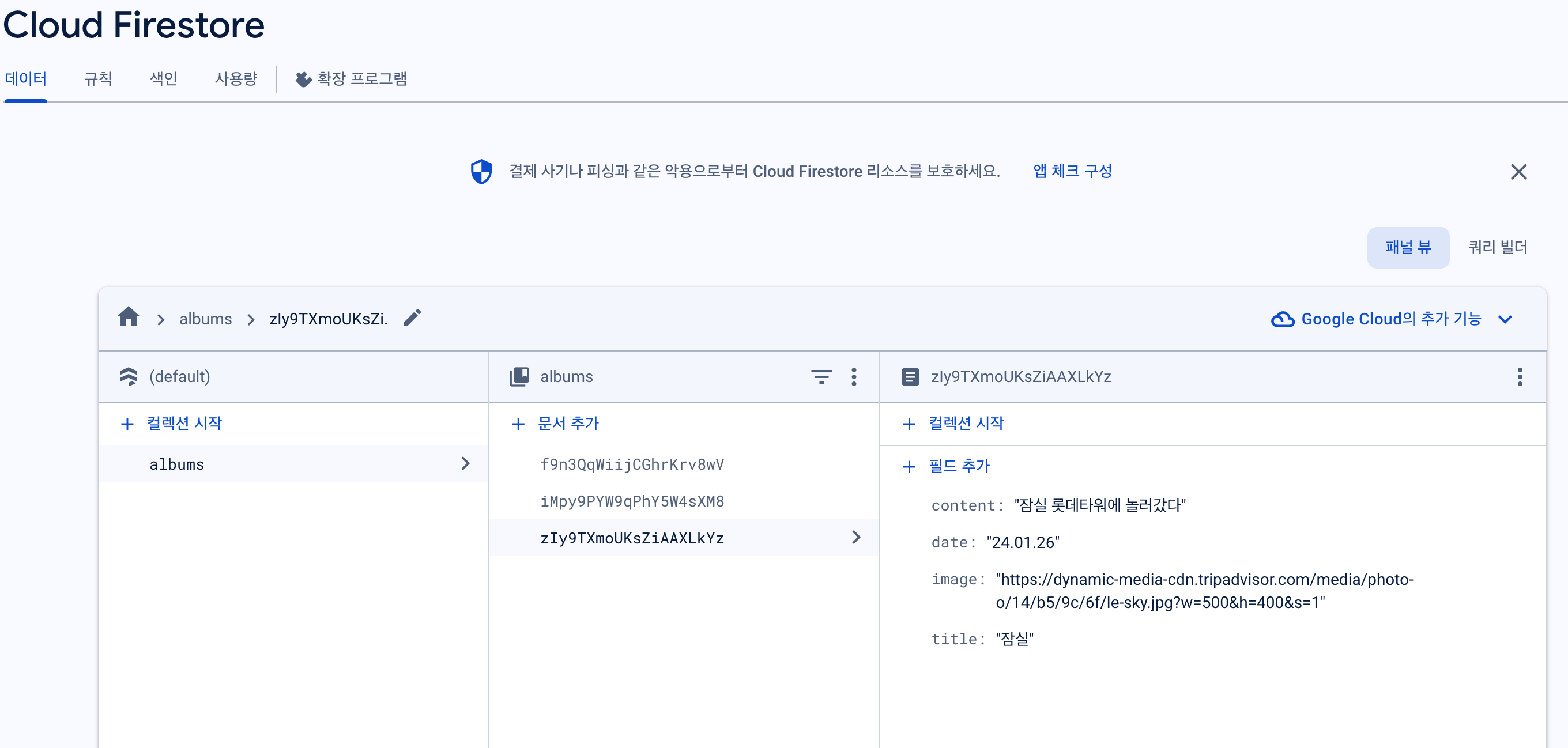The height and width of the screenshot is (748, 1568).
Task: Click the image field URL value
Action: click(1204, 590)
